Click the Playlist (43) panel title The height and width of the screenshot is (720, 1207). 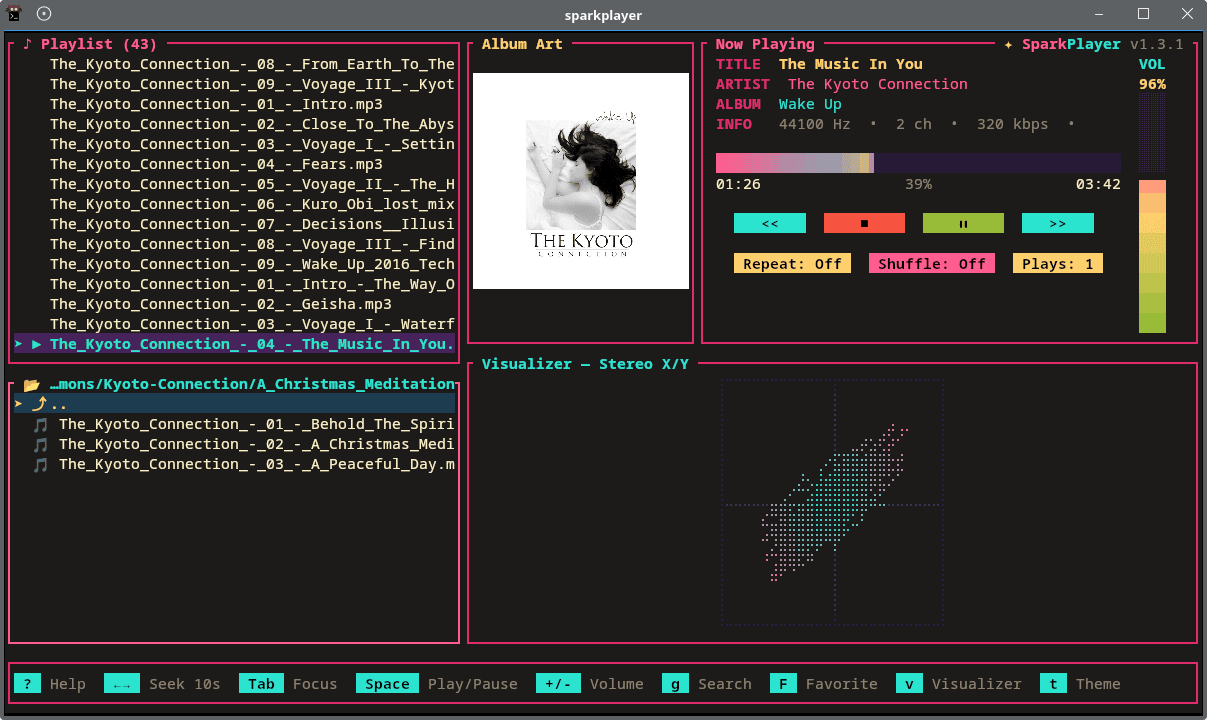(x=90, y=44)
